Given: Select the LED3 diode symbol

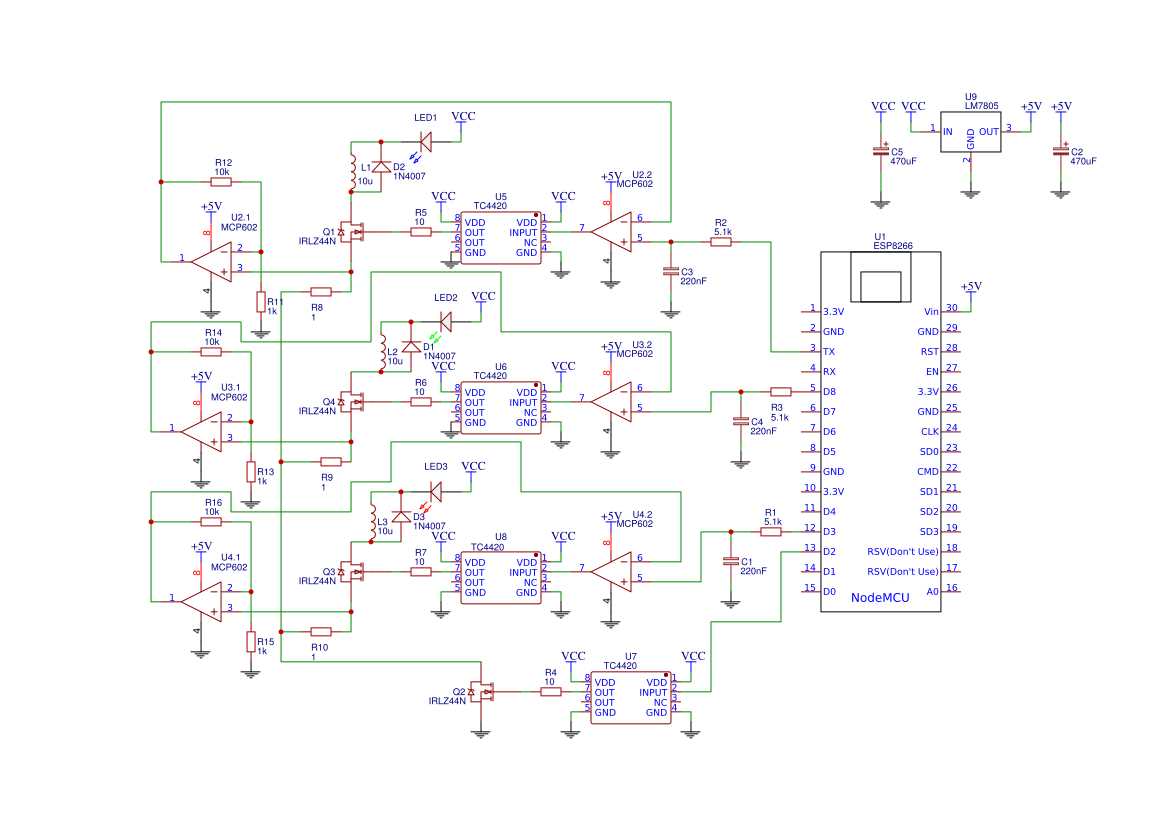Looking at the screenshot, I should [436, 492].
